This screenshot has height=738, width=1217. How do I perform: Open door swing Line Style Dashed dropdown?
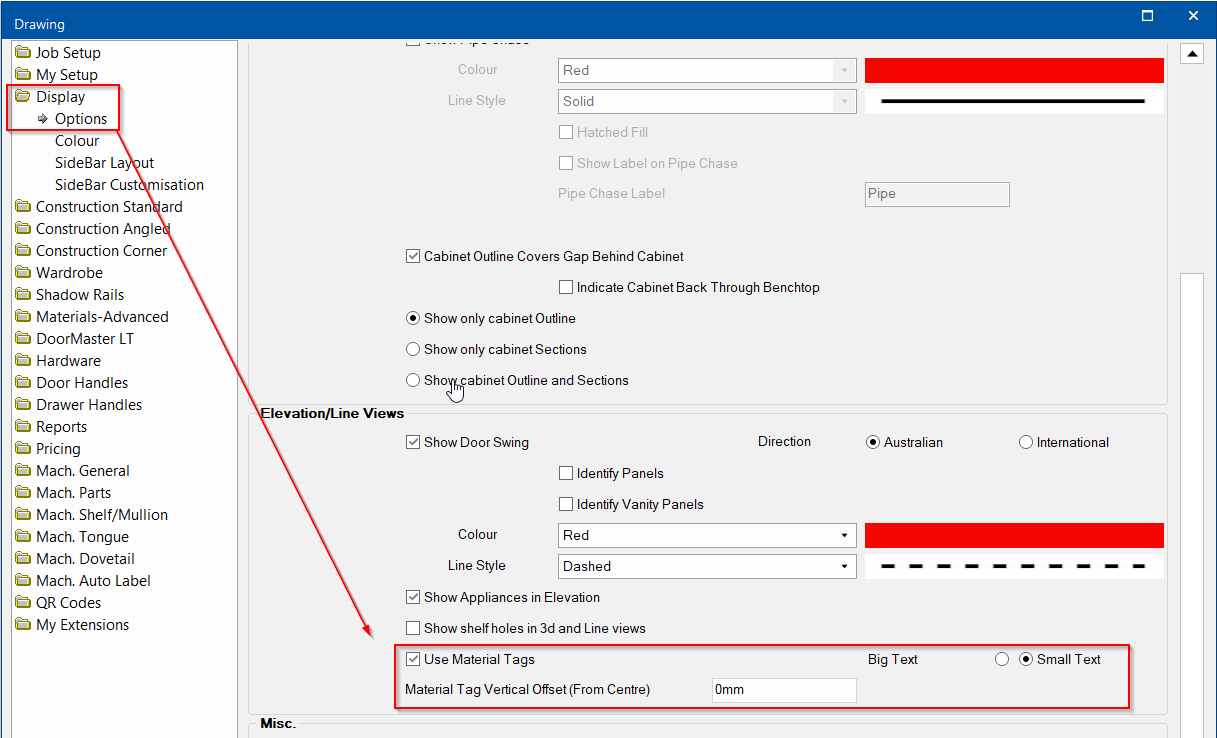point(707,566)
